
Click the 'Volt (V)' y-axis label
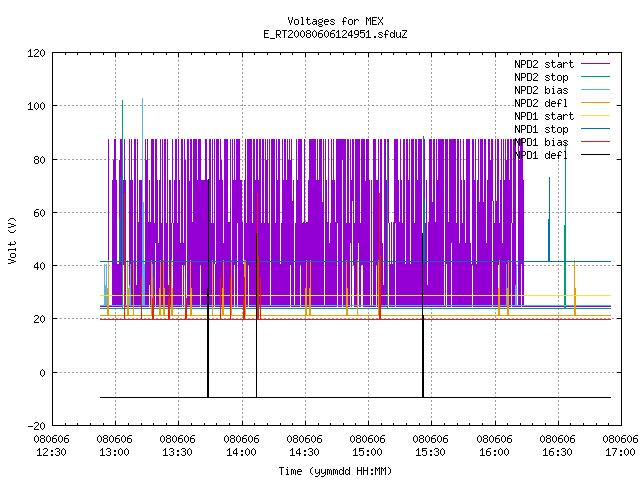tap(13, 241)
